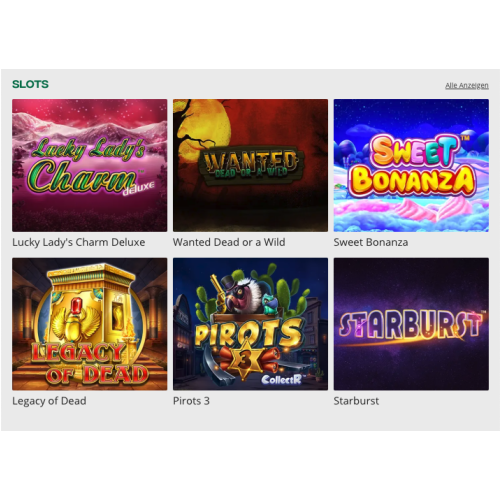This screenshot has width=500, height=500.
Task: Click the SLOTS section heading
Action: point(30,84)
